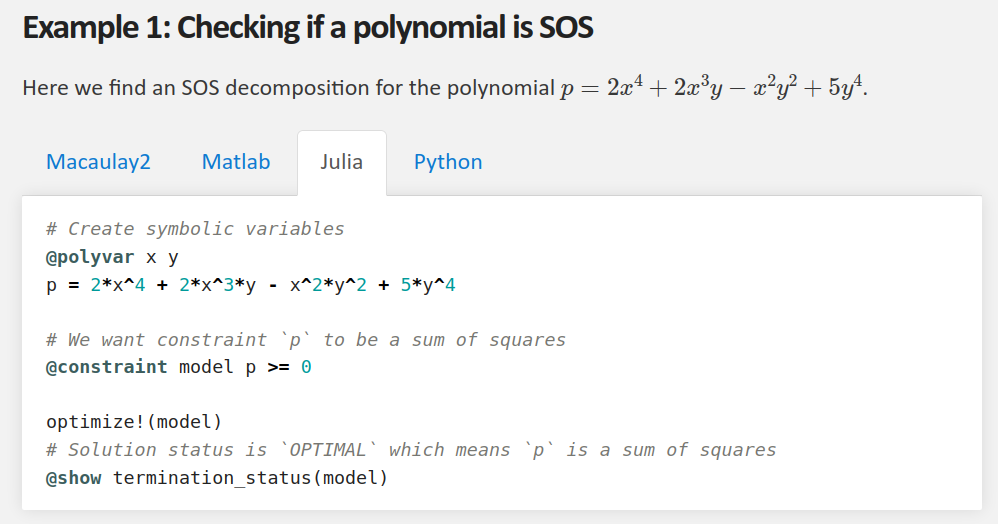
Task: Click the @show macro keyword
Action: pos(73,478)
